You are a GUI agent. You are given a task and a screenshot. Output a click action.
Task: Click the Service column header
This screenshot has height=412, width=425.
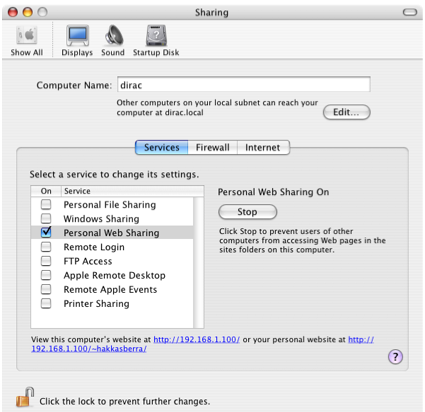[x=132, y=191]
